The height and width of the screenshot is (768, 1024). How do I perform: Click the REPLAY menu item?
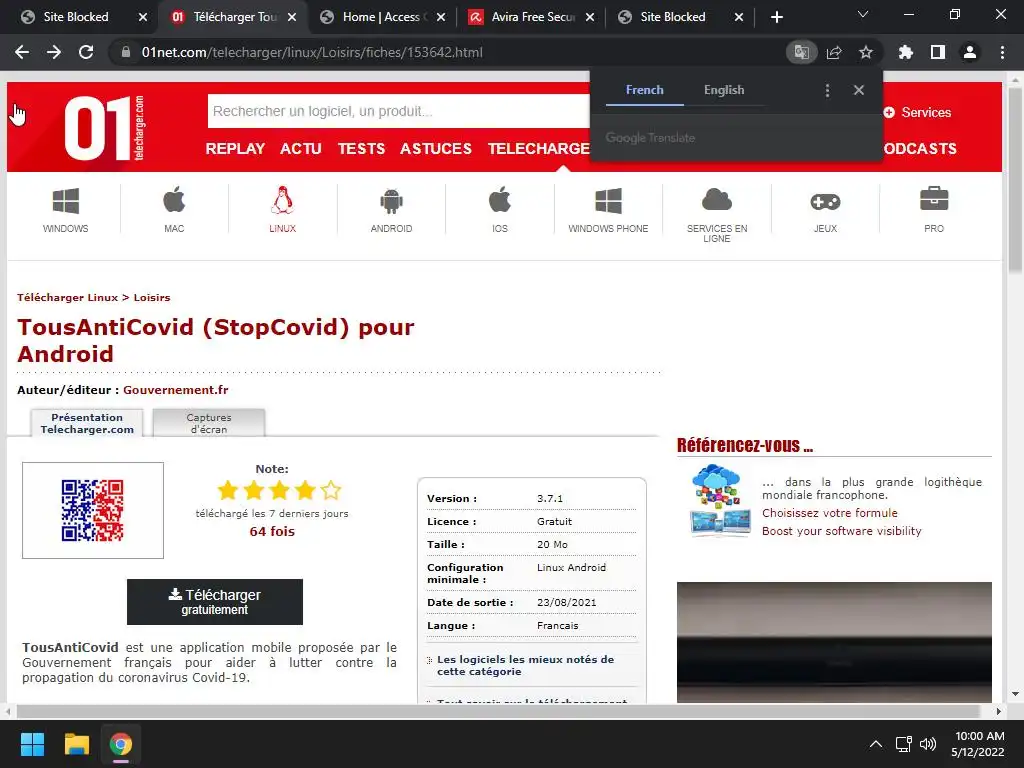235,148
